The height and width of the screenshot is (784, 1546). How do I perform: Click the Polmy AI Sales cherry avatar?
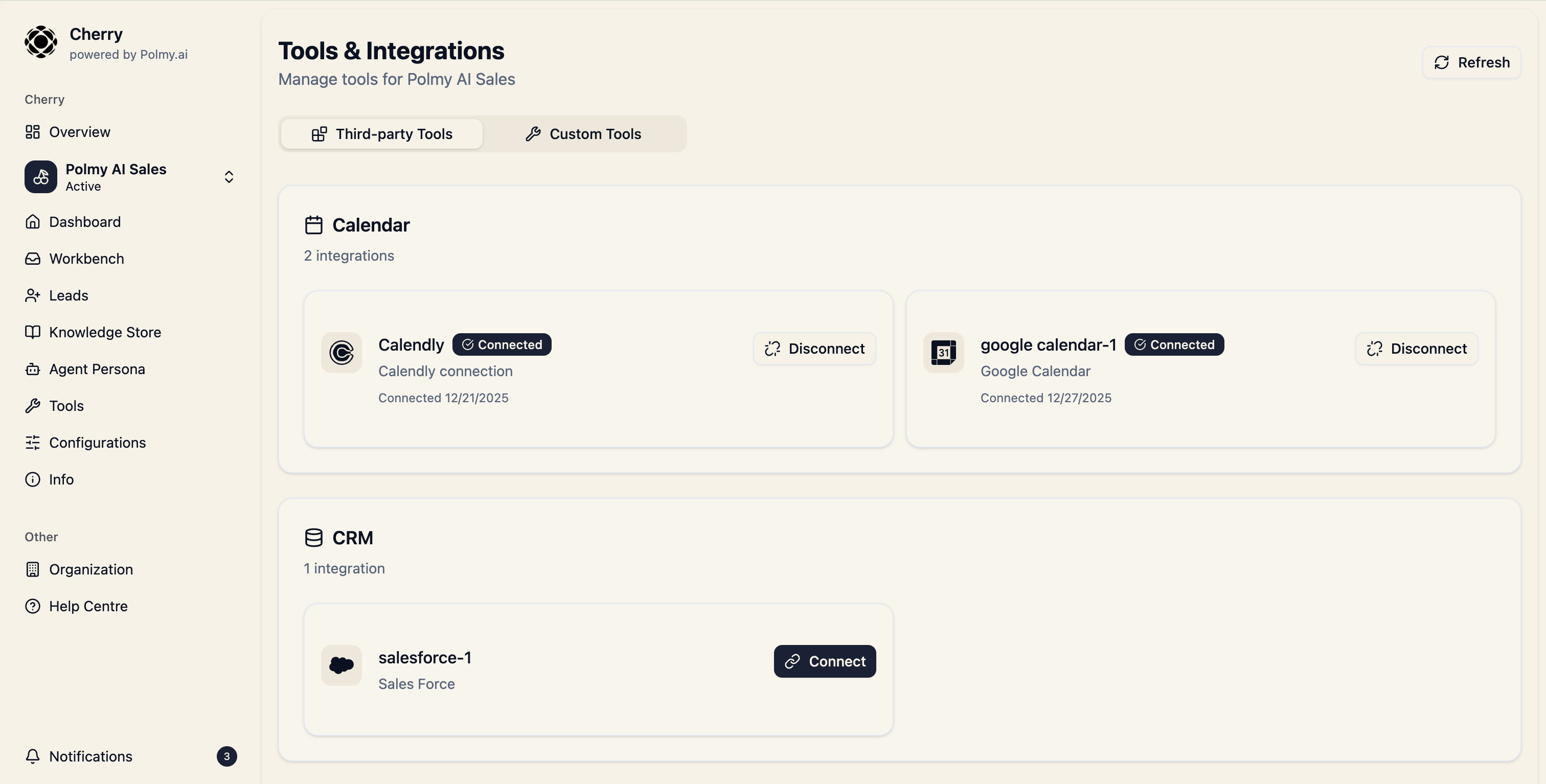pyautogui.click(x=41, y=177)
